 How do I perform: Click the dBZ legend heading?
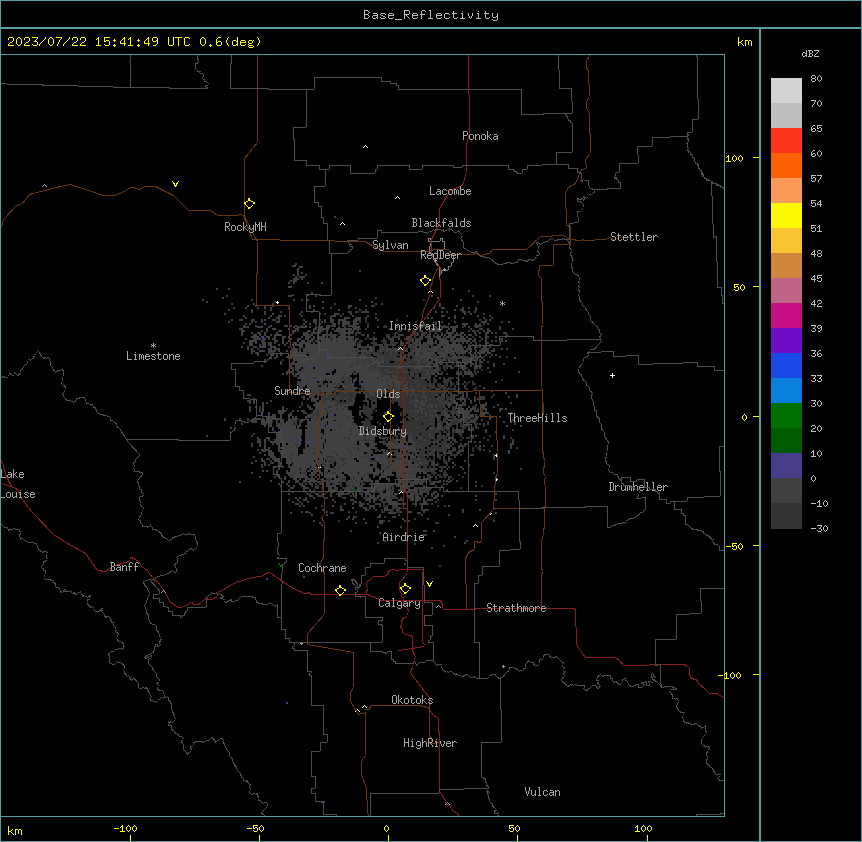pos(810,53)
